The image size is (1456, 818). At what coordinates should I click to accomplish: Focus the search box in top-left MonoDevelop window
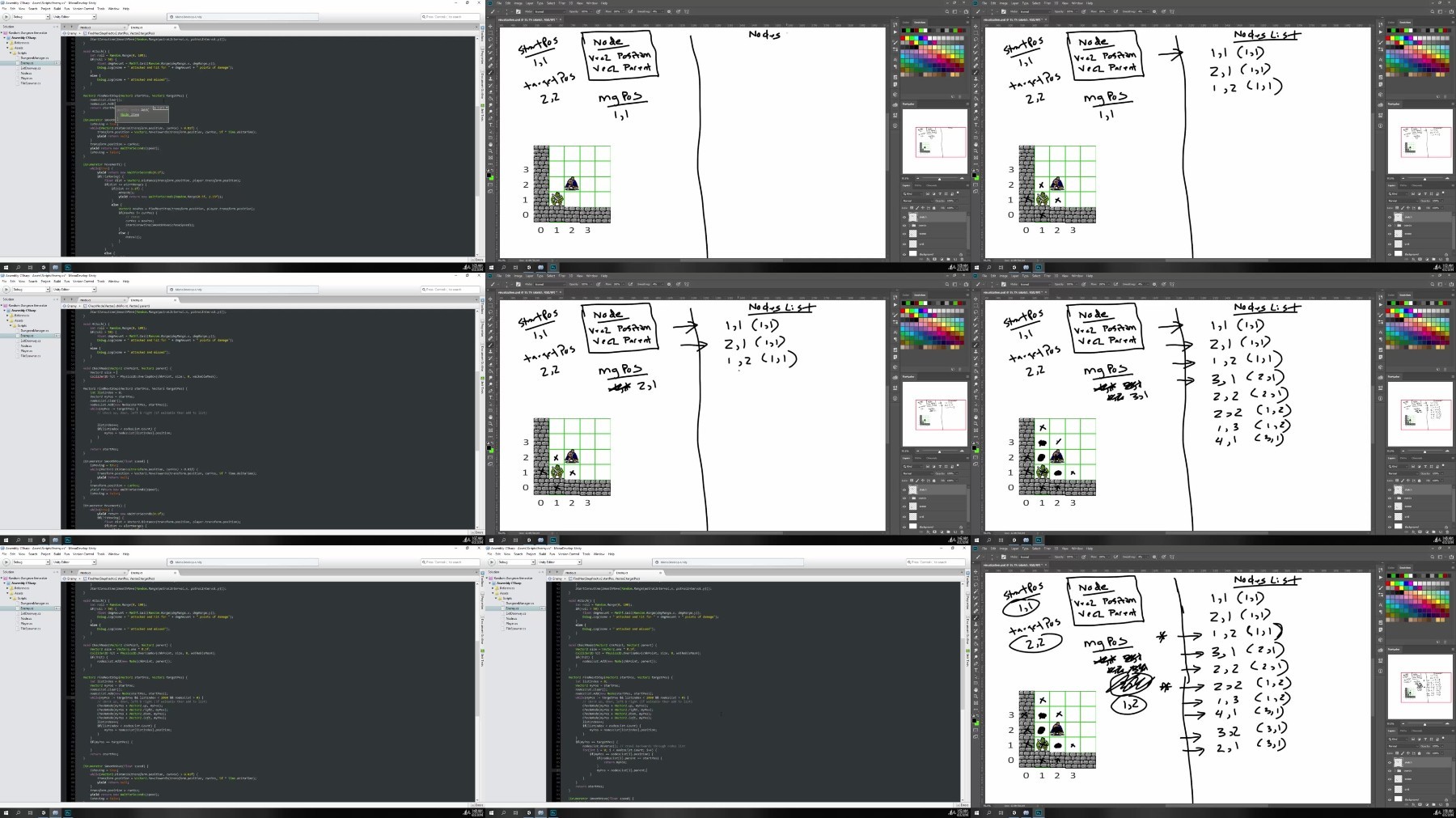click(449, 16)
